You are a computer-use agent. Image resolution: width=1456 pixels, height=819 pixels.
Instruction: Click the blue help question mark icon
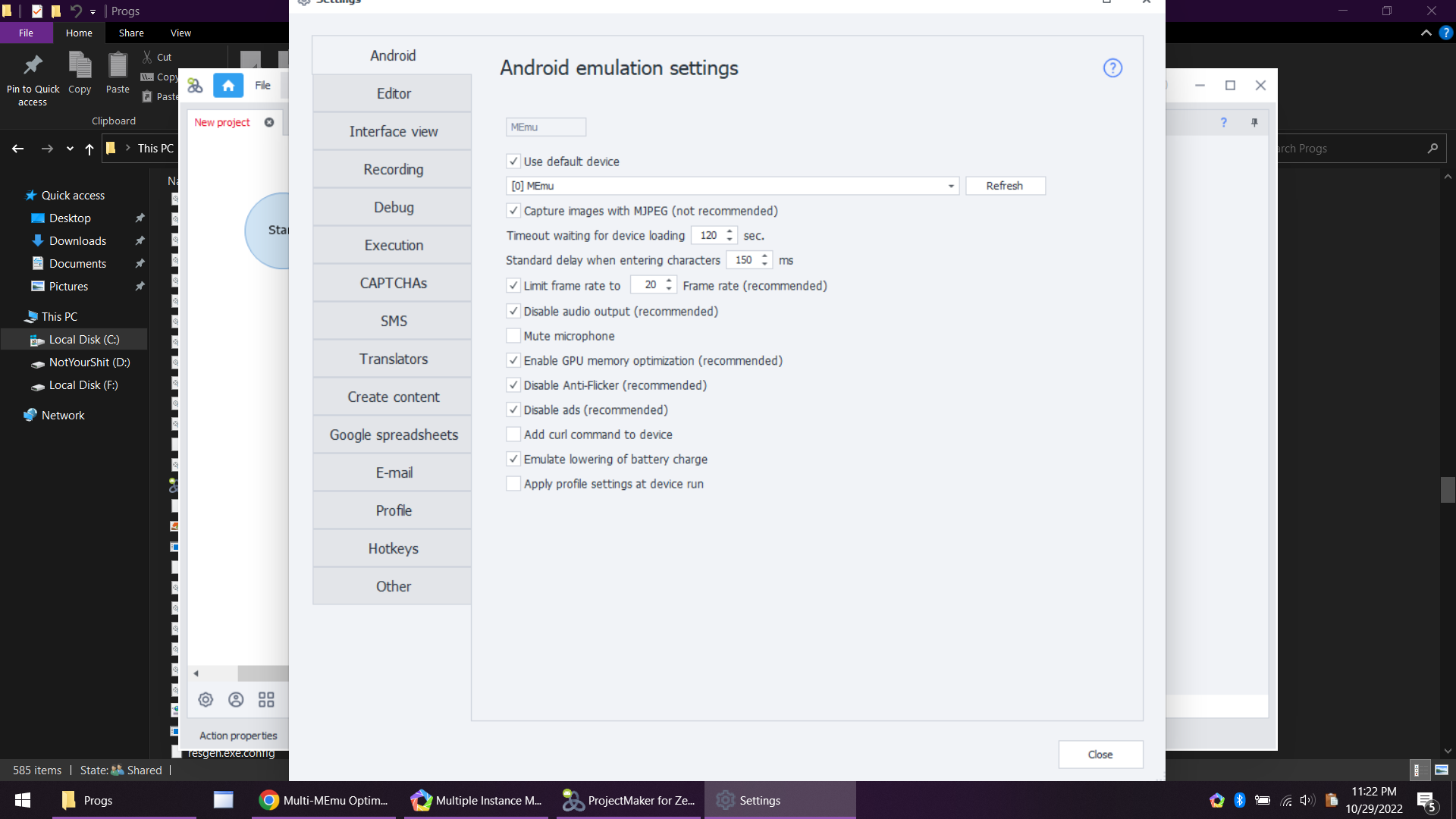pos(1112,68)
